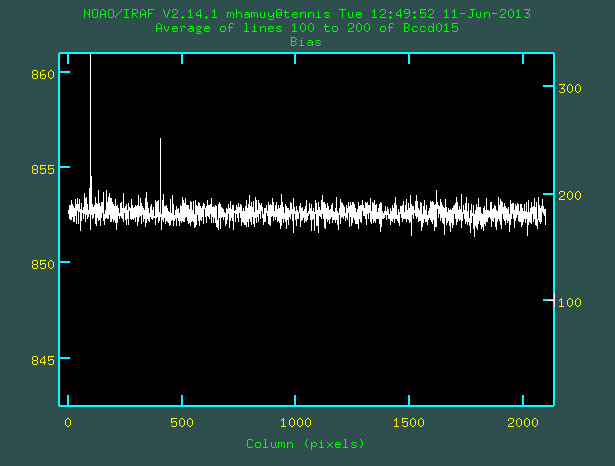Image resolution: width=615 pixels, height=466 pixels.
Task: Click the second spike near column 400
Action: 160,177
